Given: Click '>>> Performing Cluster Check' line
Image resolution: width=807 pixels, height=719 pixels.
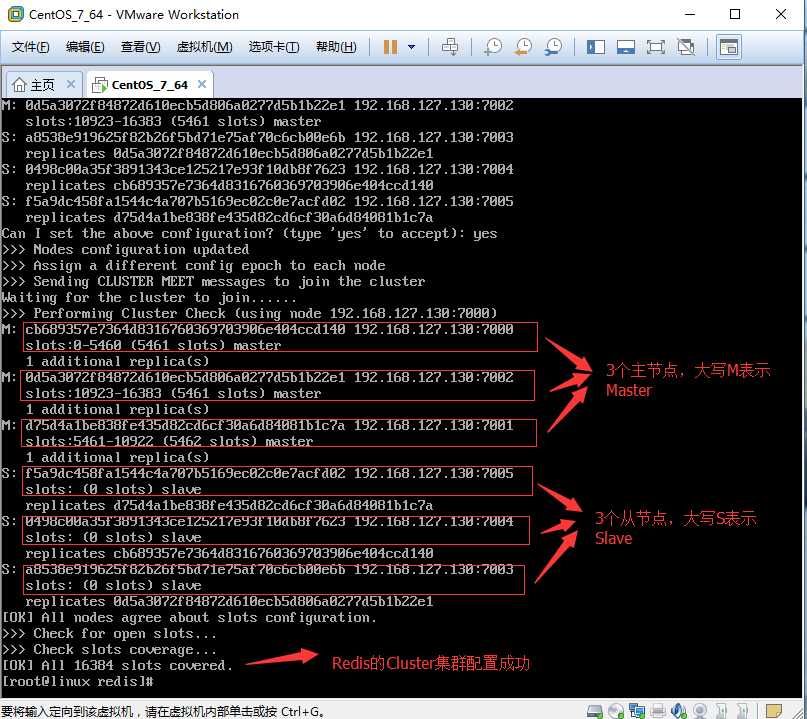Looking at the screenshot, I should (x=249, y=313).
